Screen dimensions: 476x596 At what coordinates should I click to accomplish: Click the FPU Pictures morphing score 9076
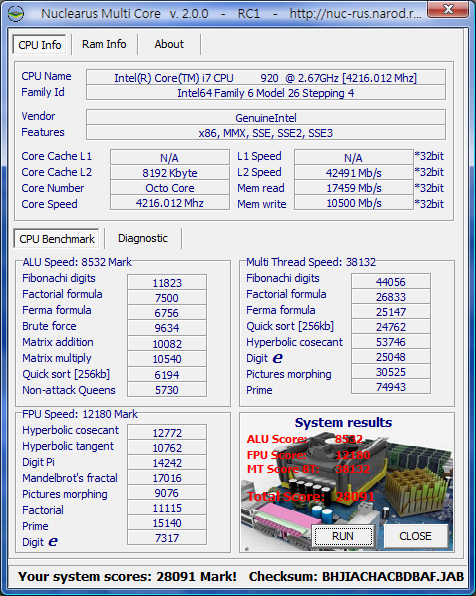click(167, 493)
